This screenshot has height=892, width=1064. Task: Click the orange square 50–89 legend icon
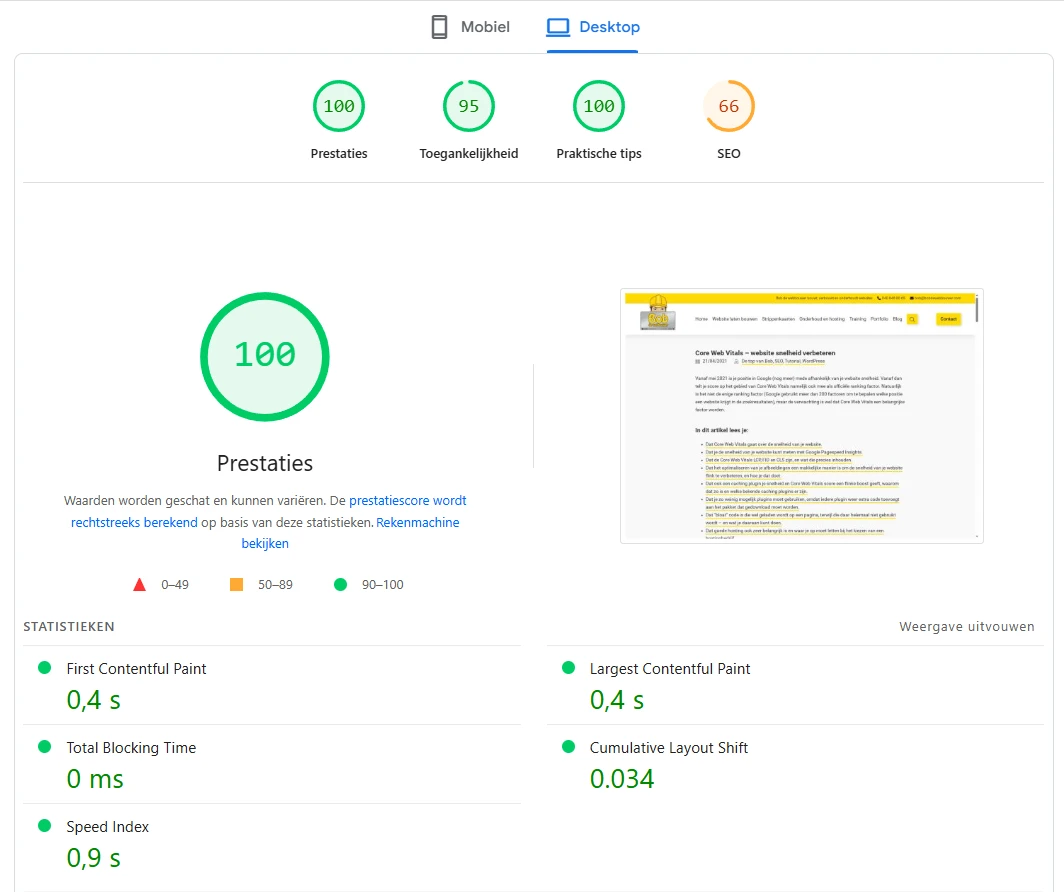[x=237, y=585]
